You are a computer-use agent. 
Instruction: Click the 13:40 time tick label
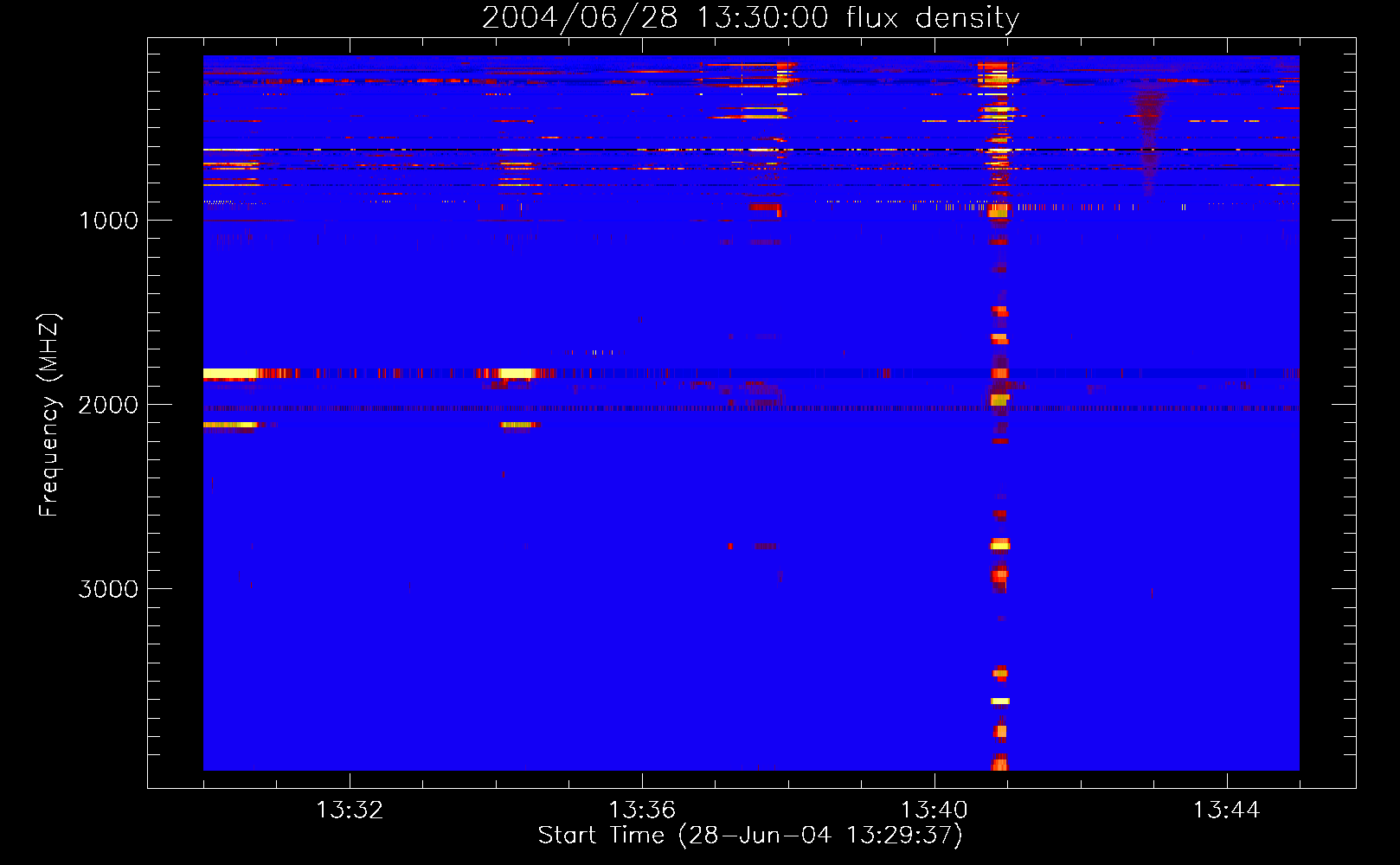(x=934, y=811)
